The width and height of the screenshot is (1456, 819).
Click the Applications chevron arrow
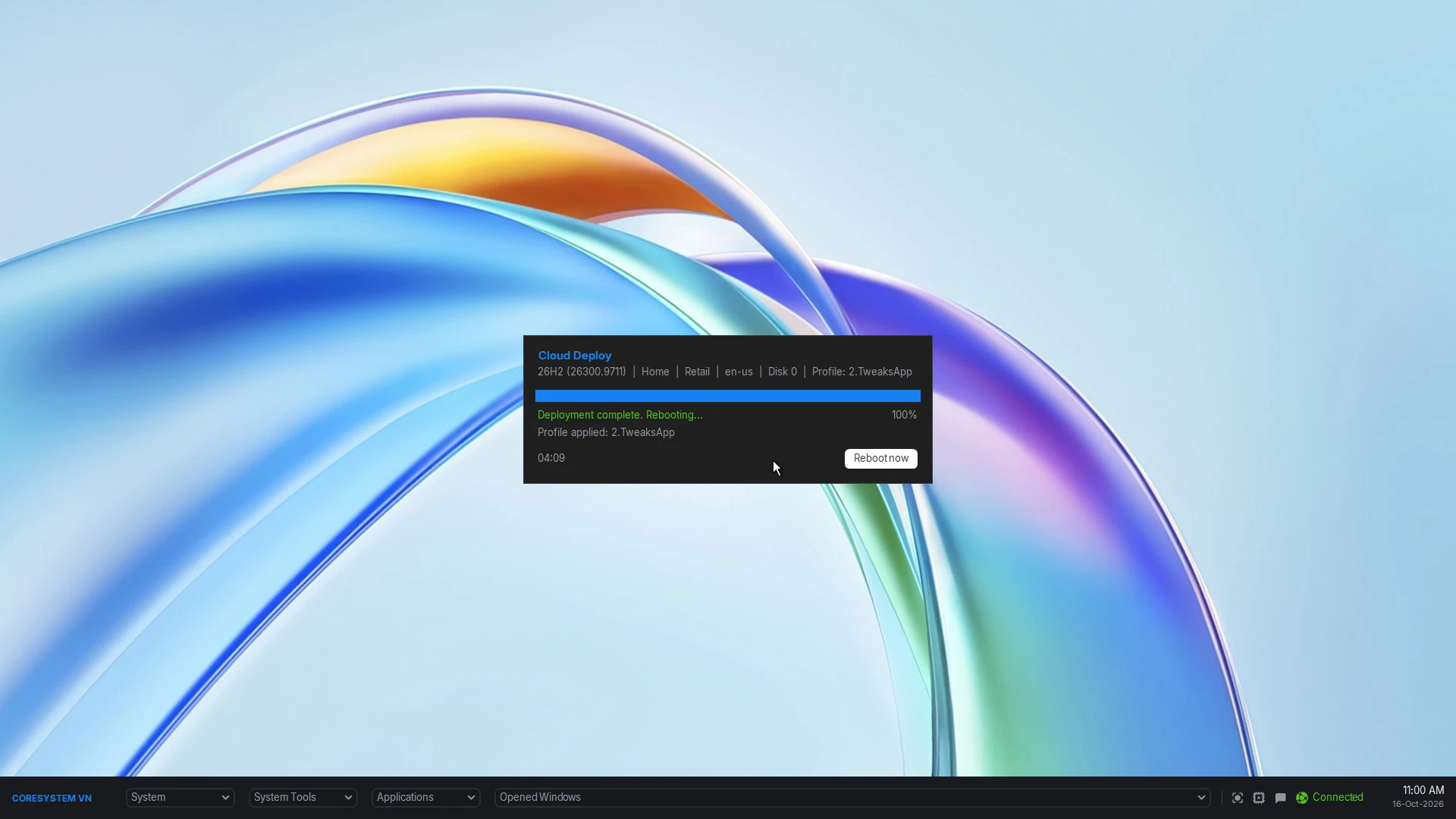[471, 798]
